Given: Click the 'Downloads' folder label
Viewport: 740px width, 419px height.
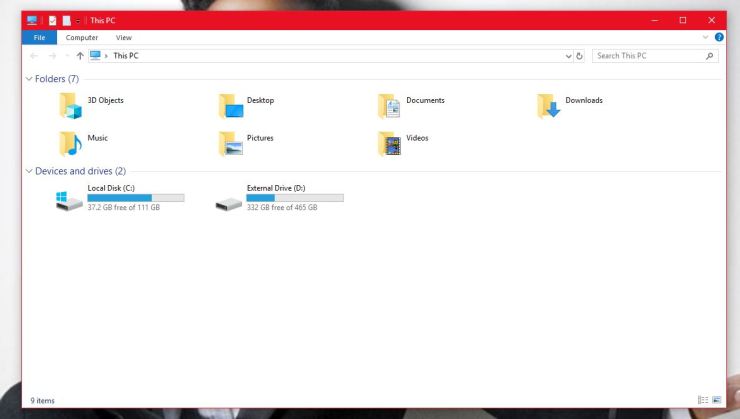Looking at the screenshot, I should [x=584, y=100].
